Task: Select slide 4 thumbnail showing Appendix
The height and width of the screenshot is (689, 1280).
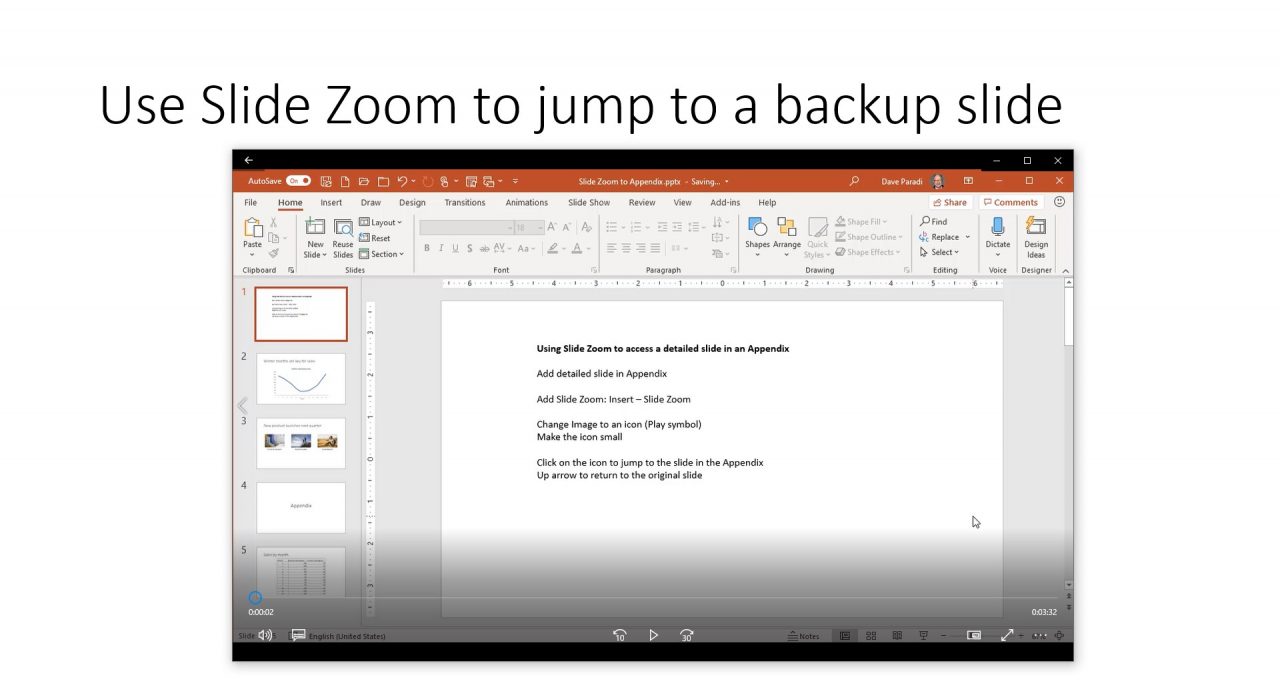Action: pos(301,507)
